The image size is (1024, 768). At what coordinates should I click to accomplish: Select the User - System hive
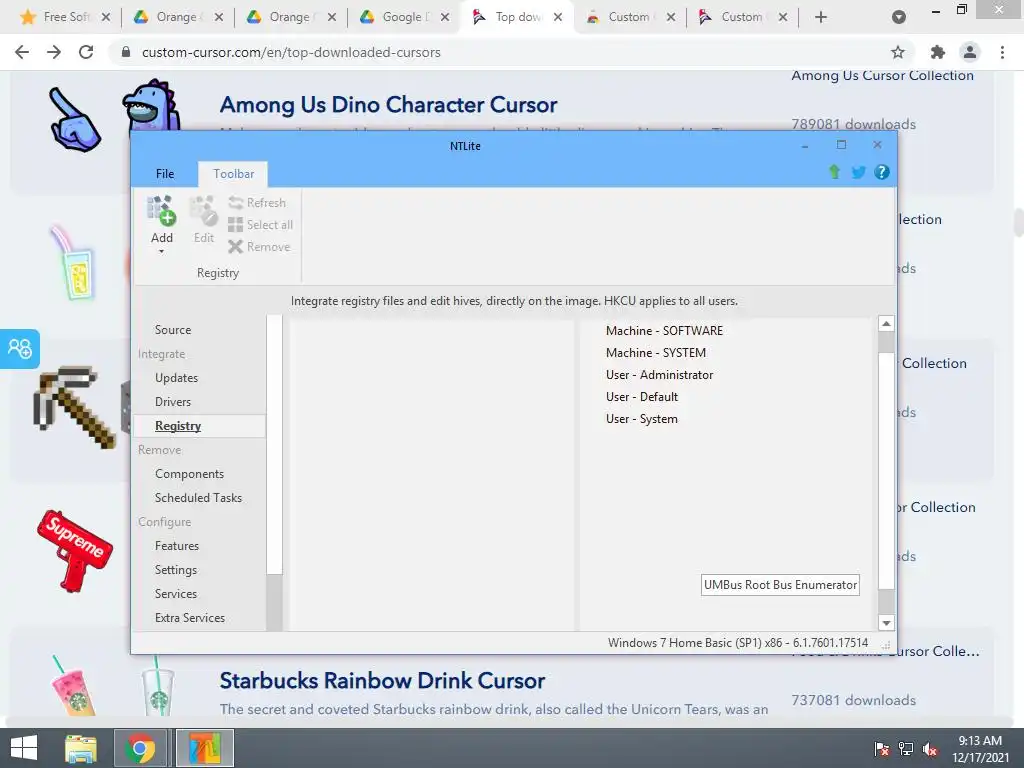pyautogui.click(x=642, y=419)
